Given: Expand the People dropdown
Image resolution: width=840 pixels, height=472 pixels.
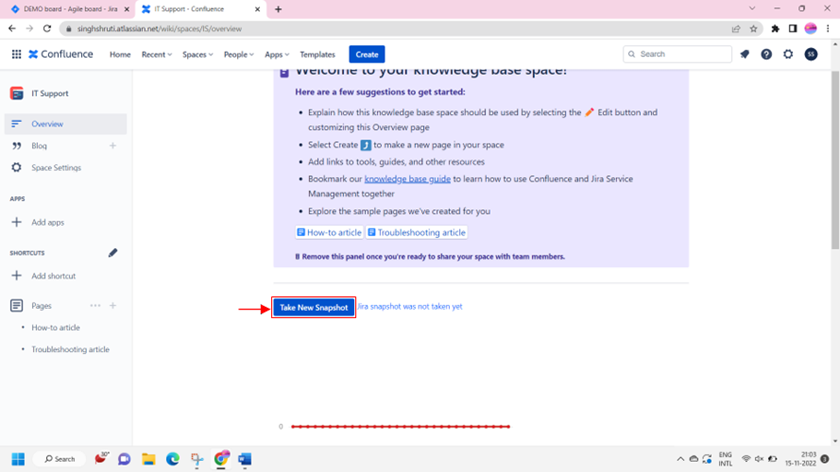Looking at the screenshot, I should [238, 54].
